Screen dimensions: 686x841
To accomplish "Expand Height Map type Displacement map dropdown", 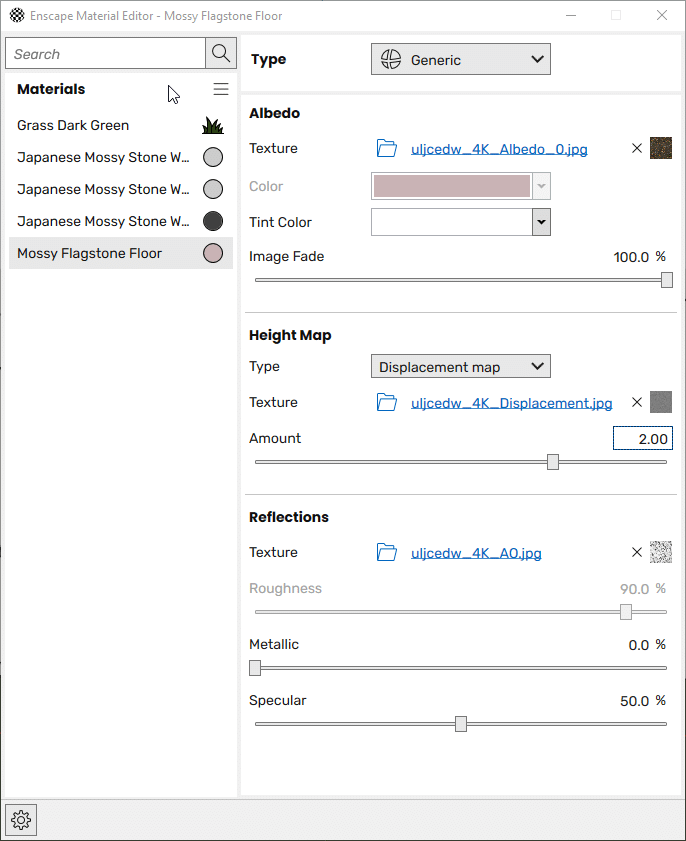I will click(x=460, y=367).
